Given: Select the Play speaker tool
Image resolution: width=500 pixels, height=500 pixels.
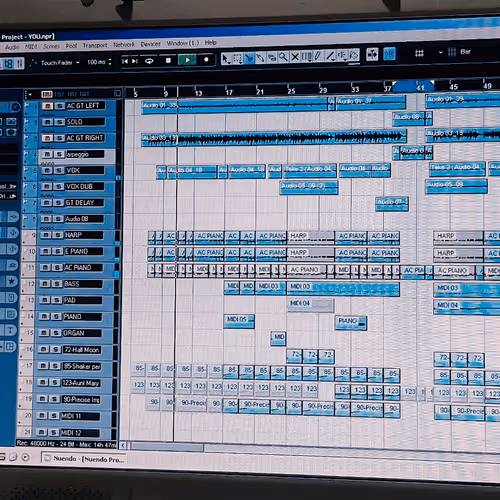Looking at the screenshot, I should click(342, 55).
